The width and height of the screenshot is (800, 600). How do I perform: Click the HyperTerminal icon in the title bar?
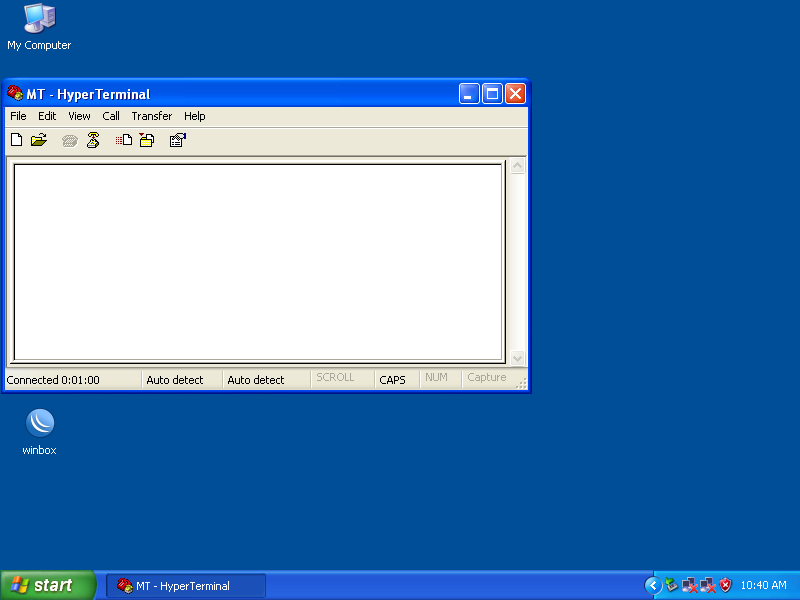coord(14,93)
